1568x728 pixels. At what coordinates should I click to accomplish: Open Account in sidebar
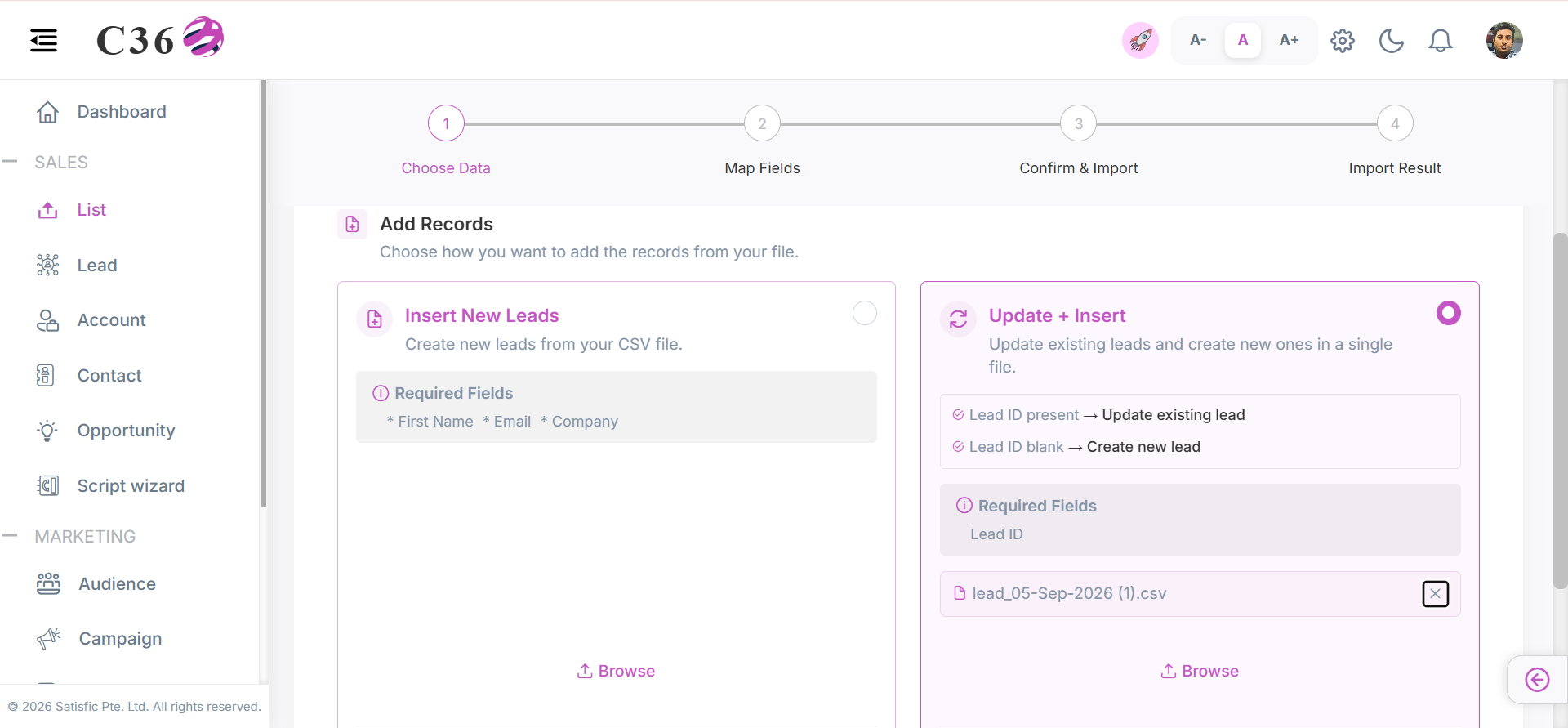111,320
